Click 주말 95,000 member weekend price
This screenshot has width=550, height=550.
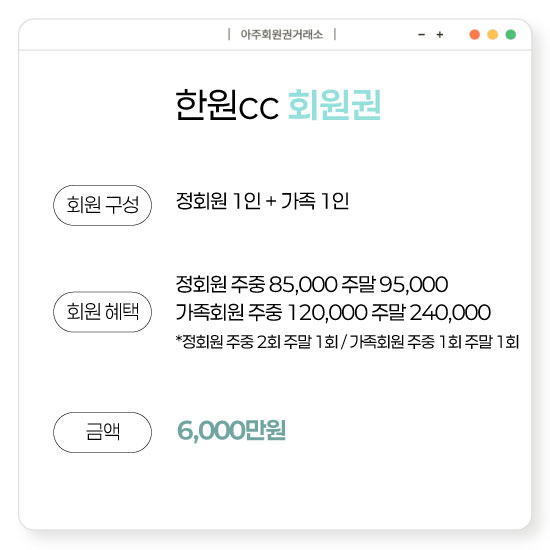pyautogui.click(x=395, y=284)
